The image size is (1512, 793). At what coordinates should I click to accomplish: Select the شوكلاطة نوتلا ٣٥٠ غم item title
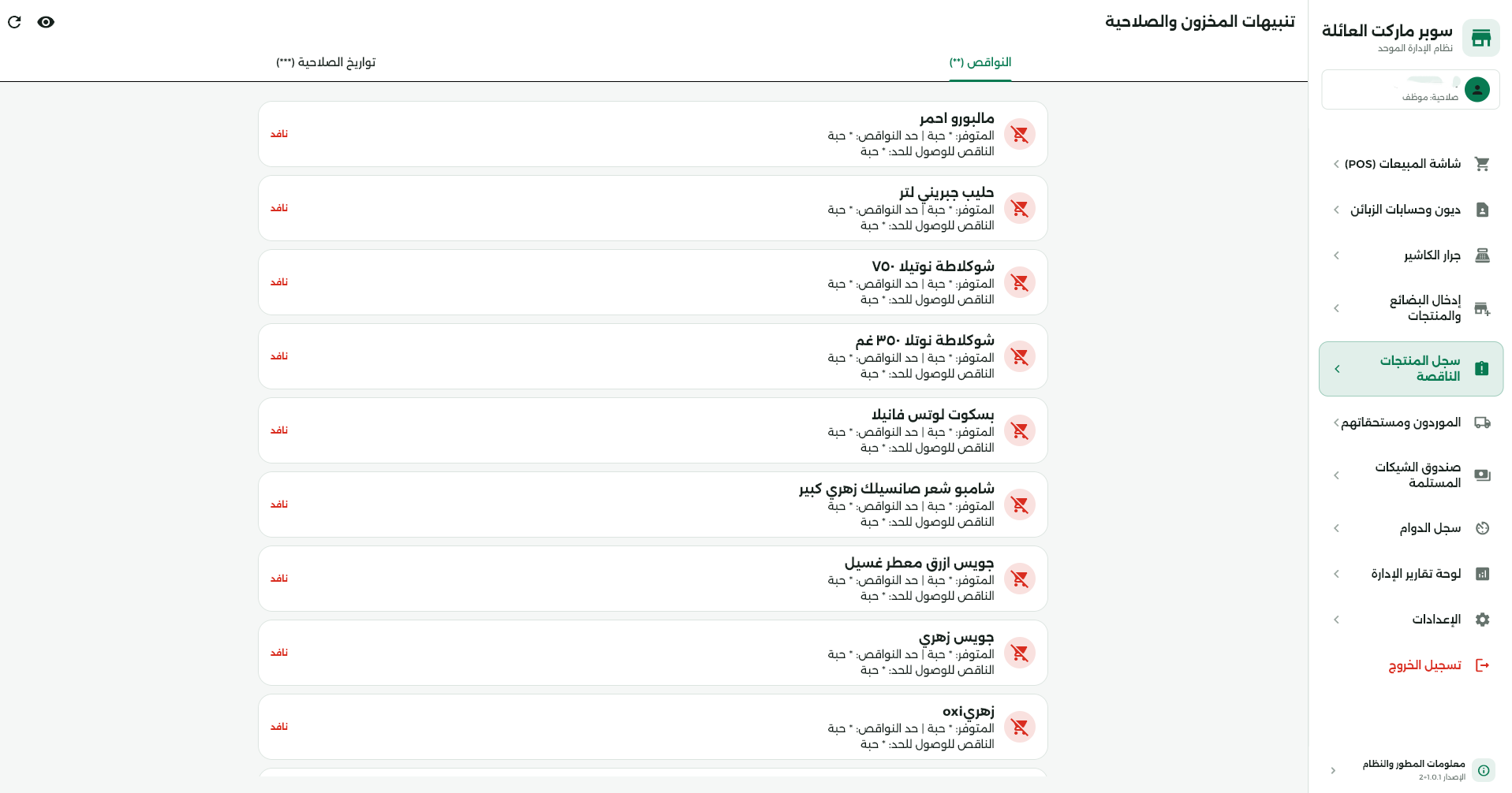[x=924, y=341]
